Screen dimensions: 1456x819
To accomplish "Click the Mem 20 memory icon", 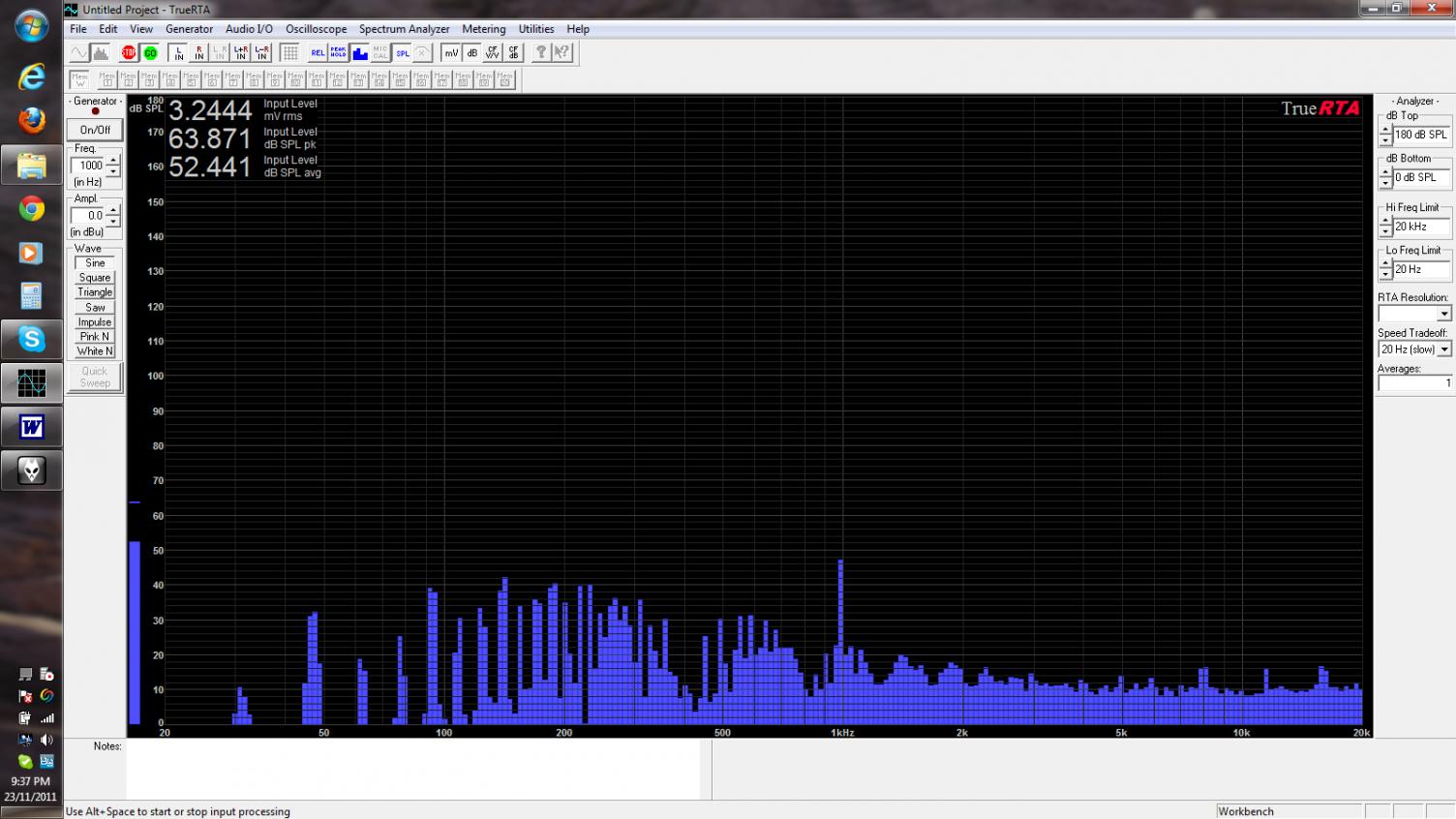I will click(x=504, y=79).
